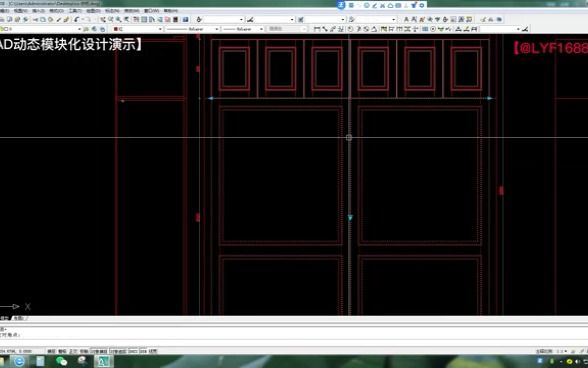Click the zoom magnifier toolbar icon

click(x=118, y=20)
